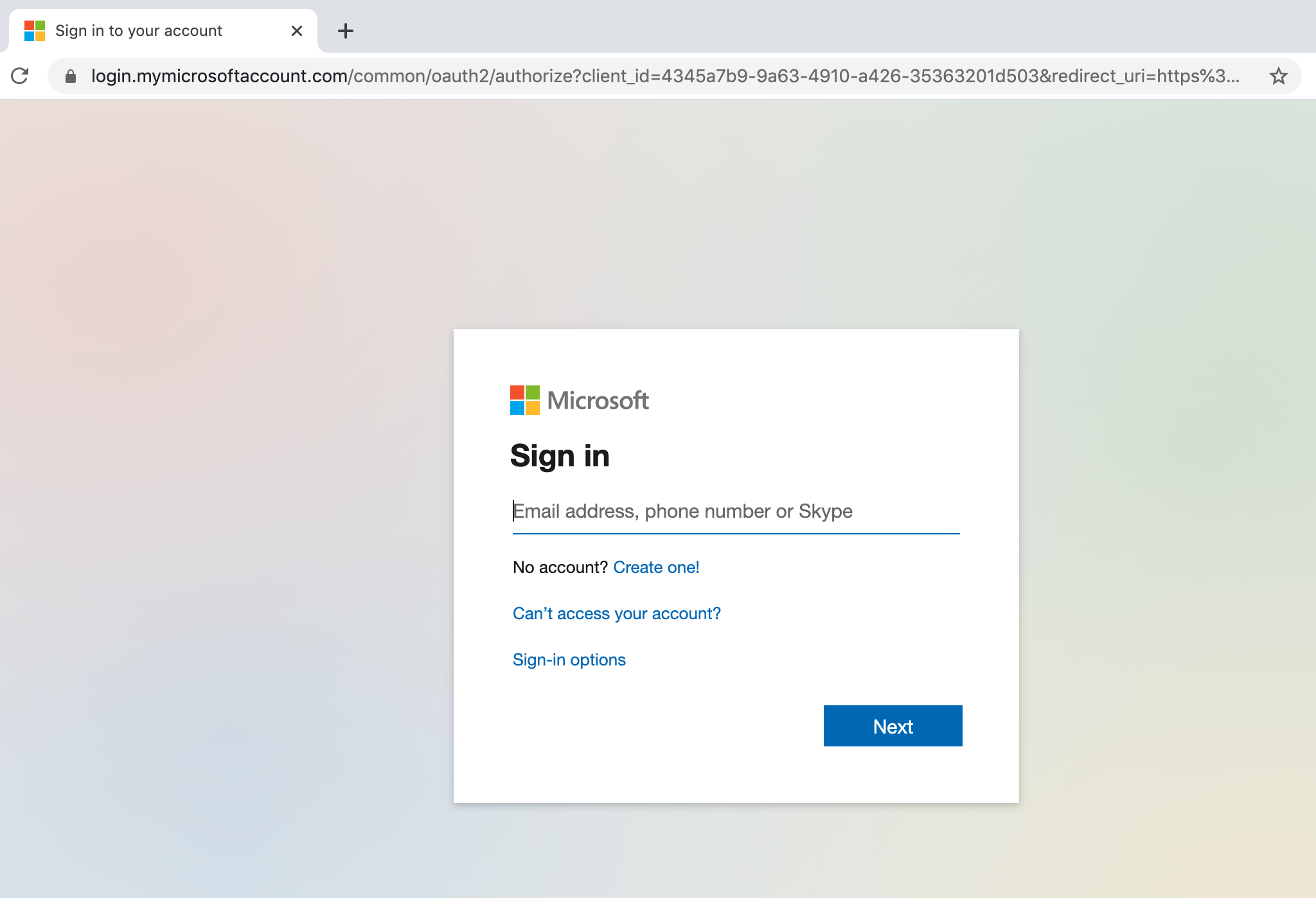Click the No account? label text

coord(560,567)
